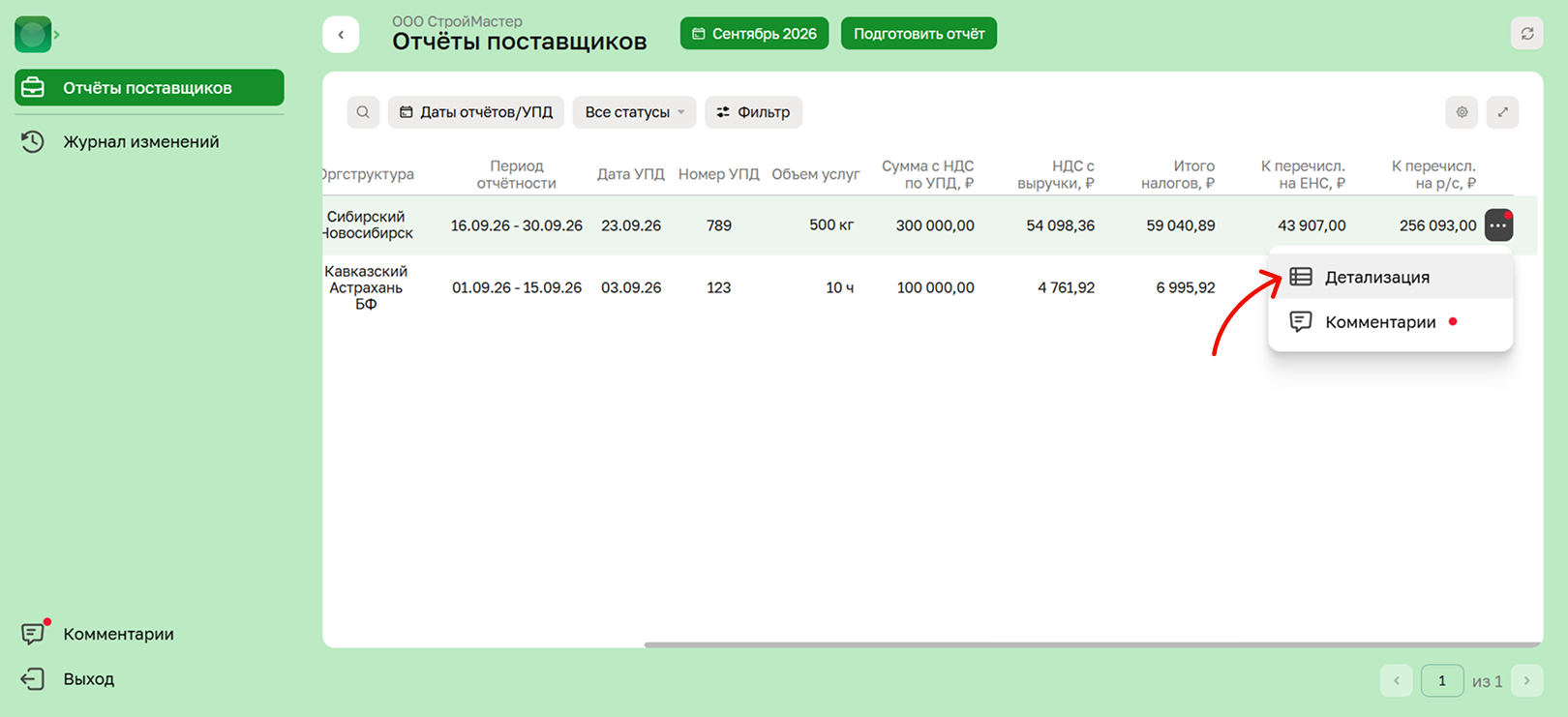Click the К перечисл. на ЕНС header

[1303, 174]
